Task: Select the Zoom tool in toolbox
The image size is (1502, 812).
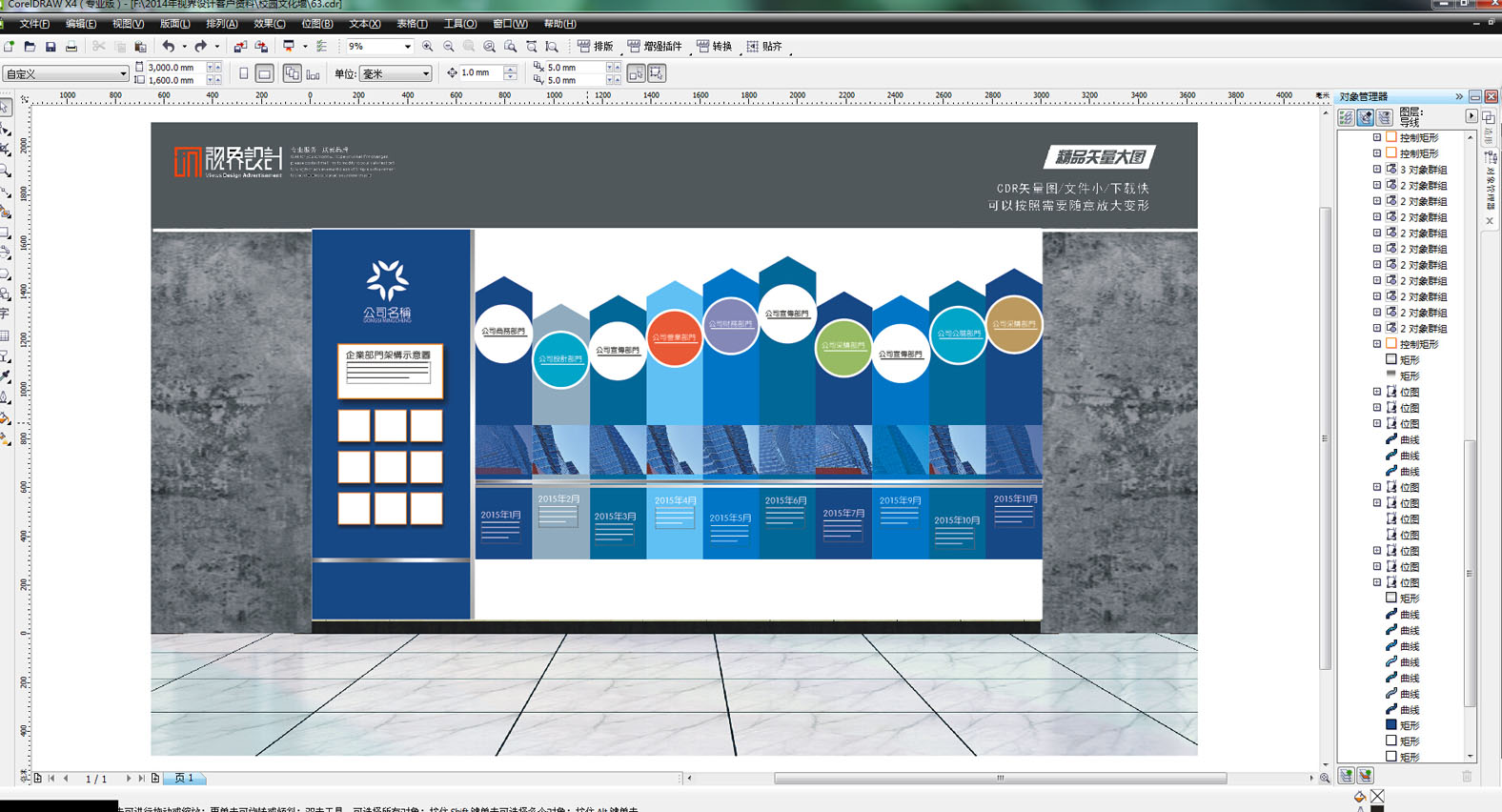Action: click(6, 171)
